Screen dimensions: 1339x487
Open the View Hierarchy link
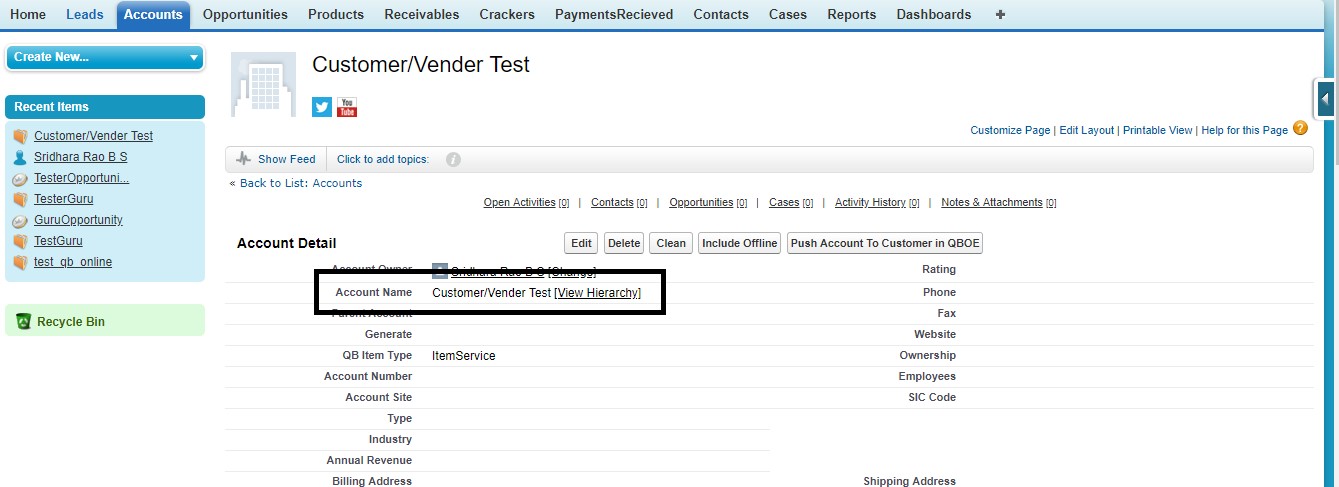pos(597,293)
